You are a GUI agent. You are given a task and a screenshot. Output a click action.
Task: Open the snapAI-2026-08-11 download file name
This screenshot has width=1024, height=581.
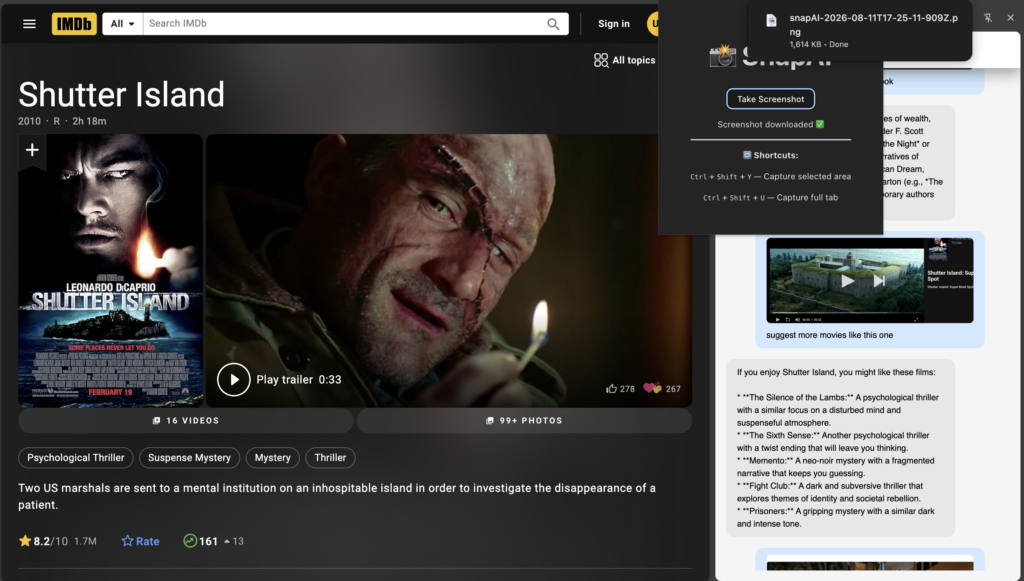point(873,25)
